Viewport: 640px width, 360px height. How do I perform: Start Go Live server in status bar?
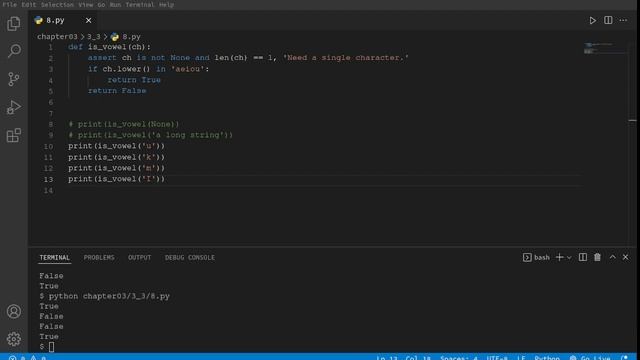coord(590,357)
